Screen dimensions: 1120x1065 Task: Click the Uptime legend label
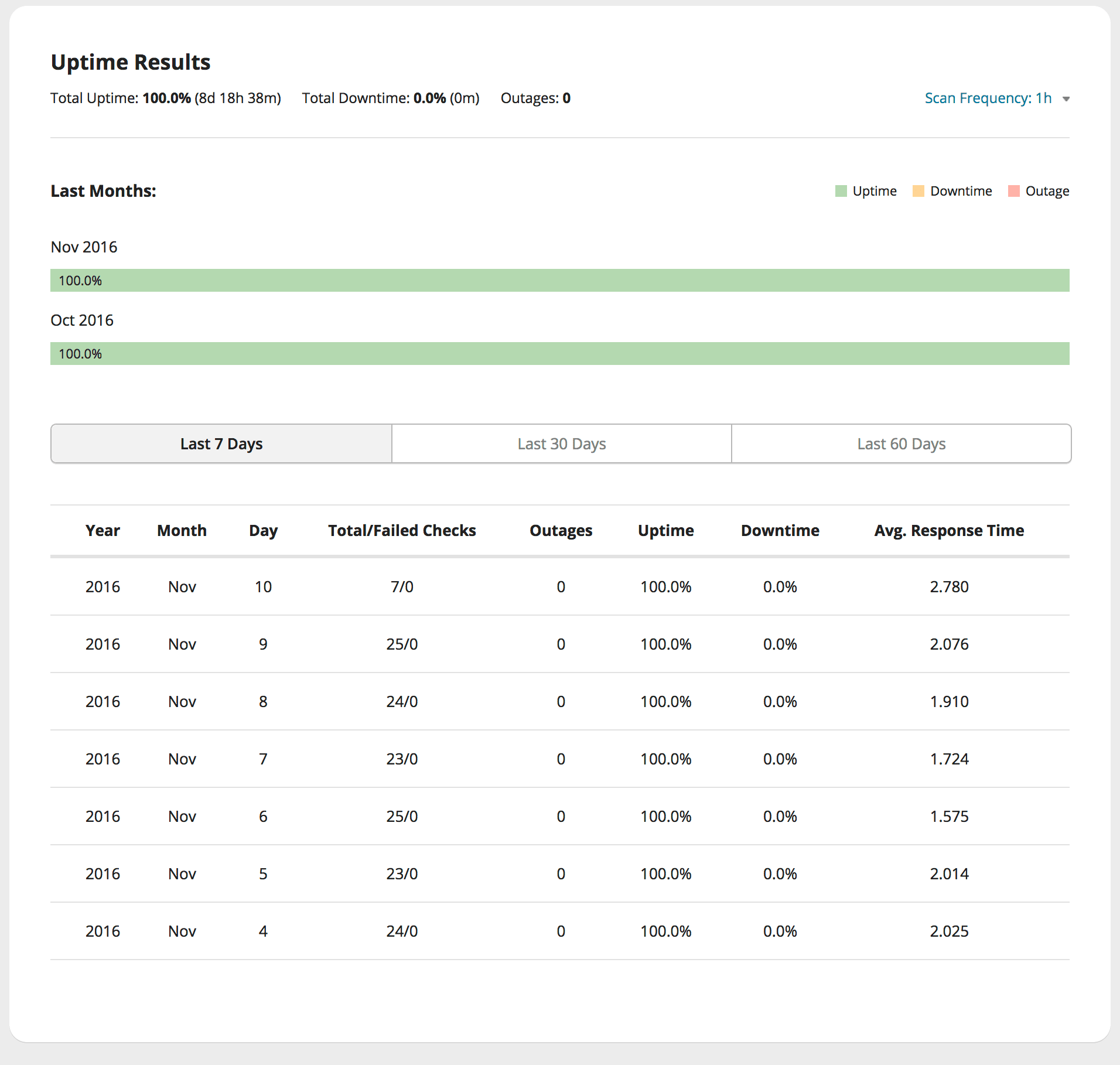[x=875, y=191]
